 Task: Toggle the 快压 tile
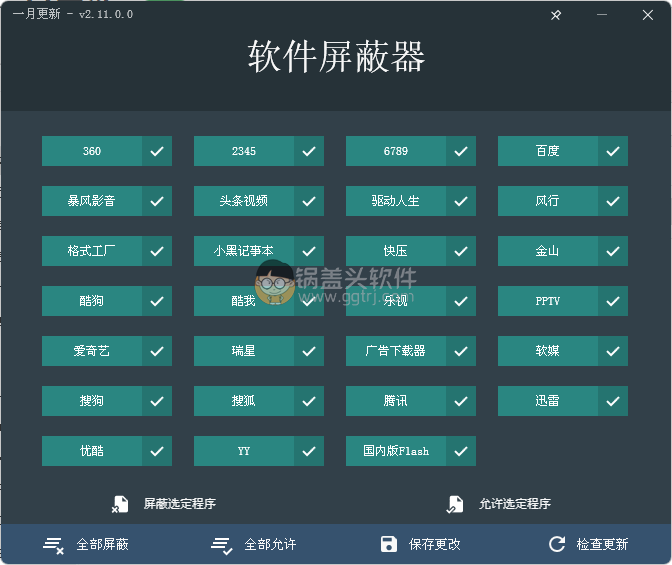pyautogui.click(x=411, y=251)
